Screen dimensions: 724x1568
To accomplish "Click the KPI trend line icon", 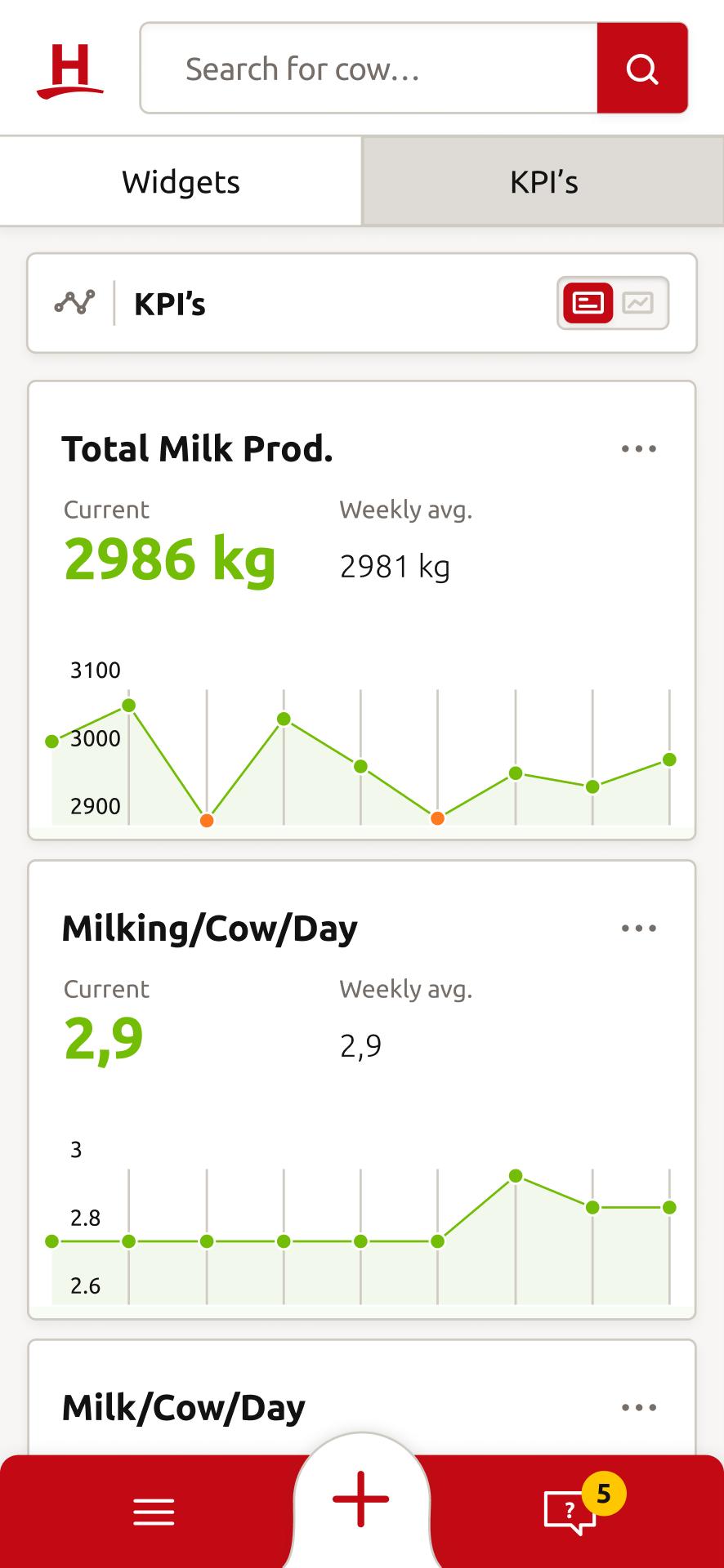I will tap(74, 303).
